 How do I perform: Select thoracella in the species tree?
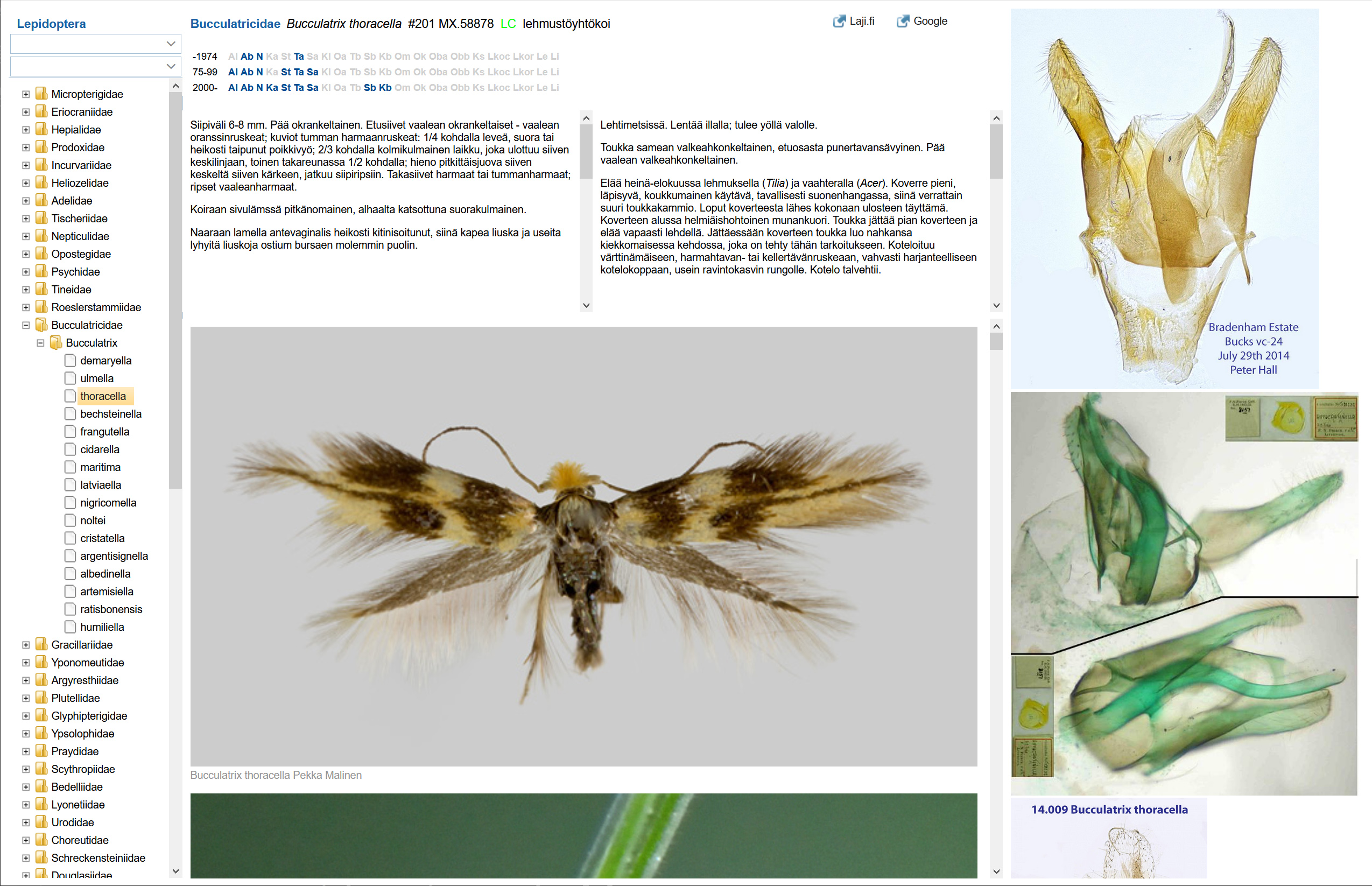point(103,396)
